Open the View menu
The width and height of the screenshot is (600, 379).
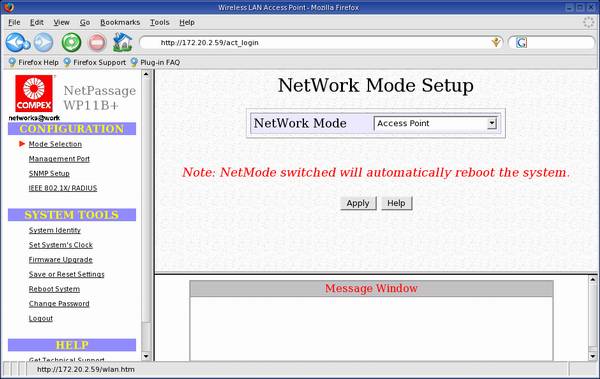(61, 22)
